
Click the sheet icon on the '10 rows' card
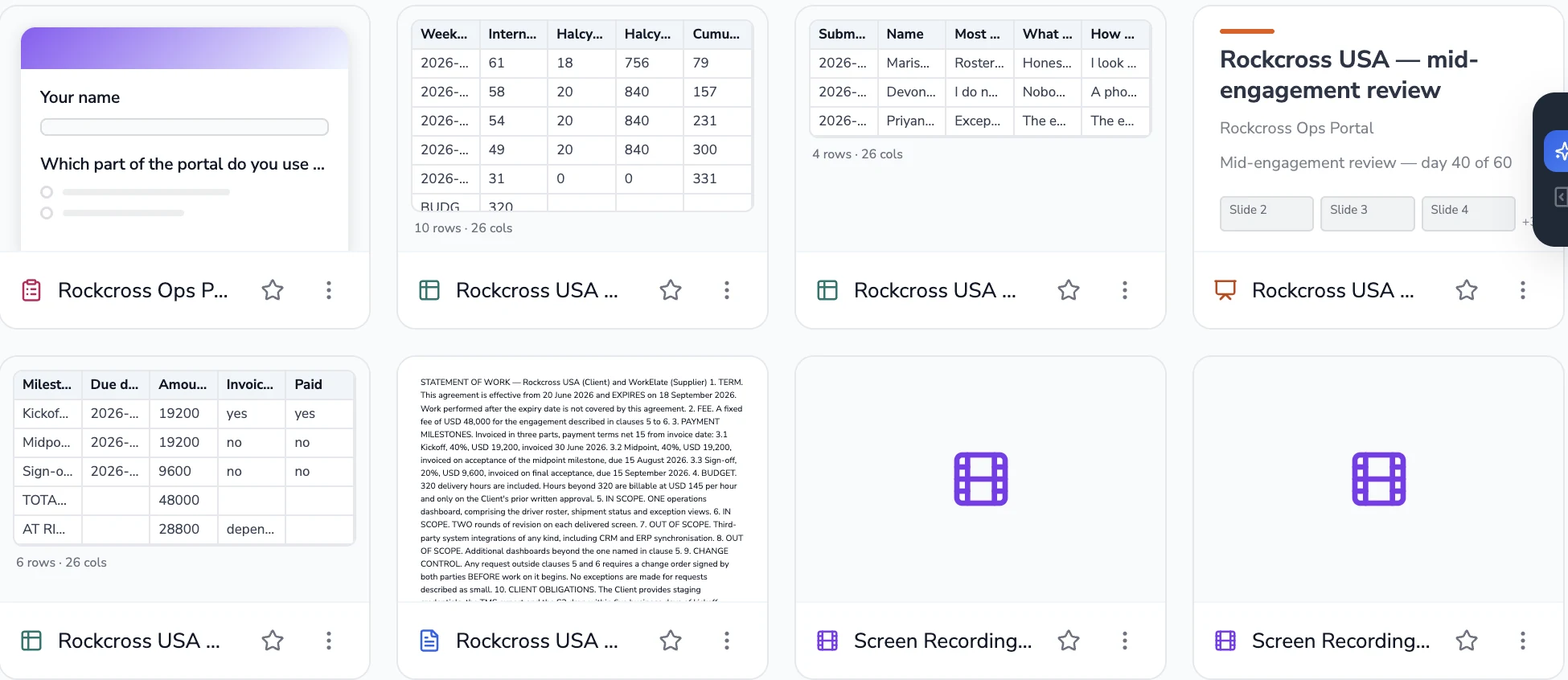(x=429, y=290)
